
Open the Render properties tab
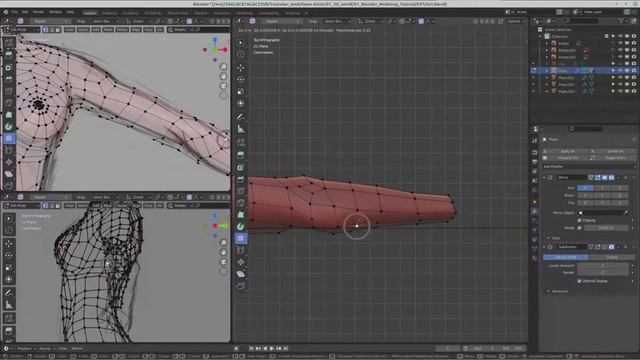pos(535,152)
